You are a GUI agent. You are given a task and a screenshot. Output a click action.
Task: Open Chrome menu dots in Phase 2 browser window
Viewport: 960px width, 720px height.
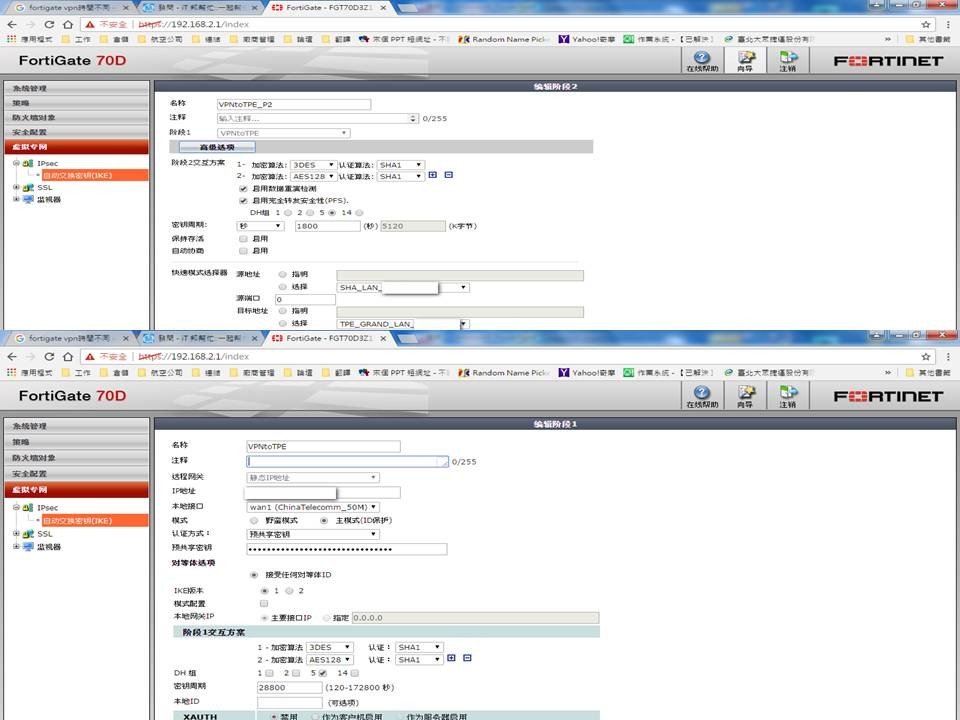click(x=948, y=24)
